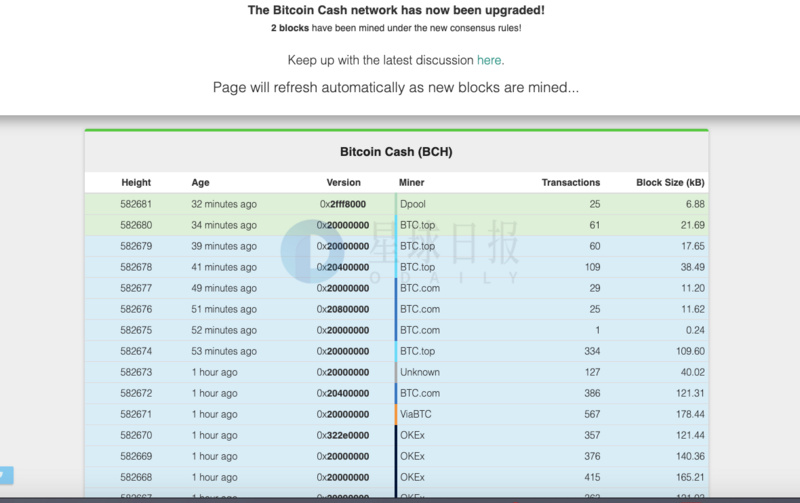The image size is (800, 503).
Task: Click block size value 121.31
Action: pyautogui.click(x=690, y=393)
